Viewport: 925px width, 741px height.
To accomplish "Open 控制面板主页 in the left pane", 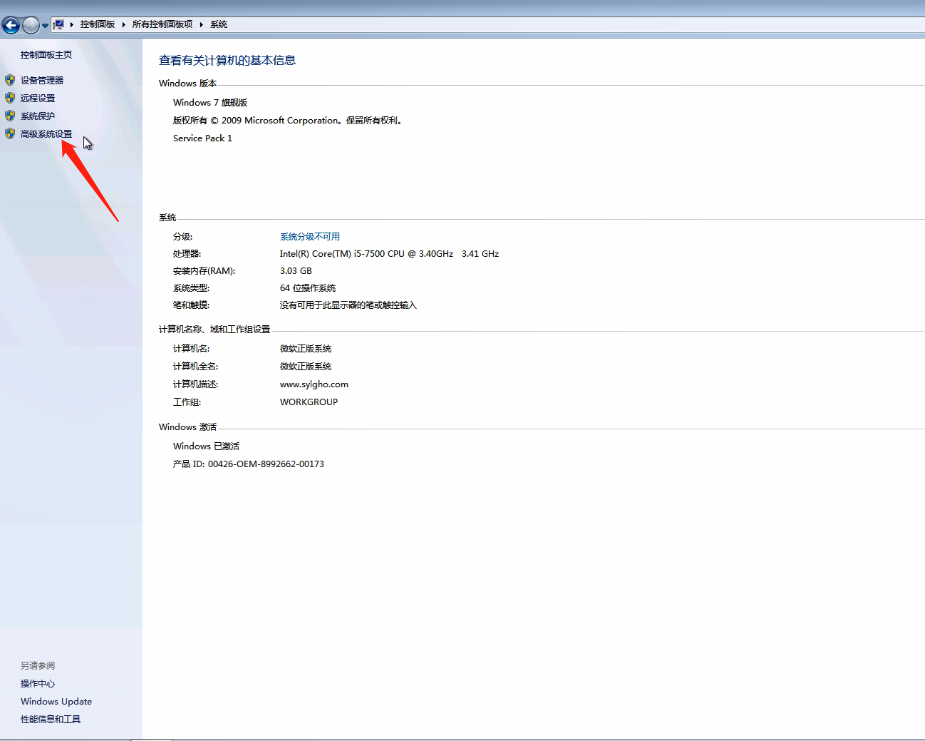I will pos(46,55).
